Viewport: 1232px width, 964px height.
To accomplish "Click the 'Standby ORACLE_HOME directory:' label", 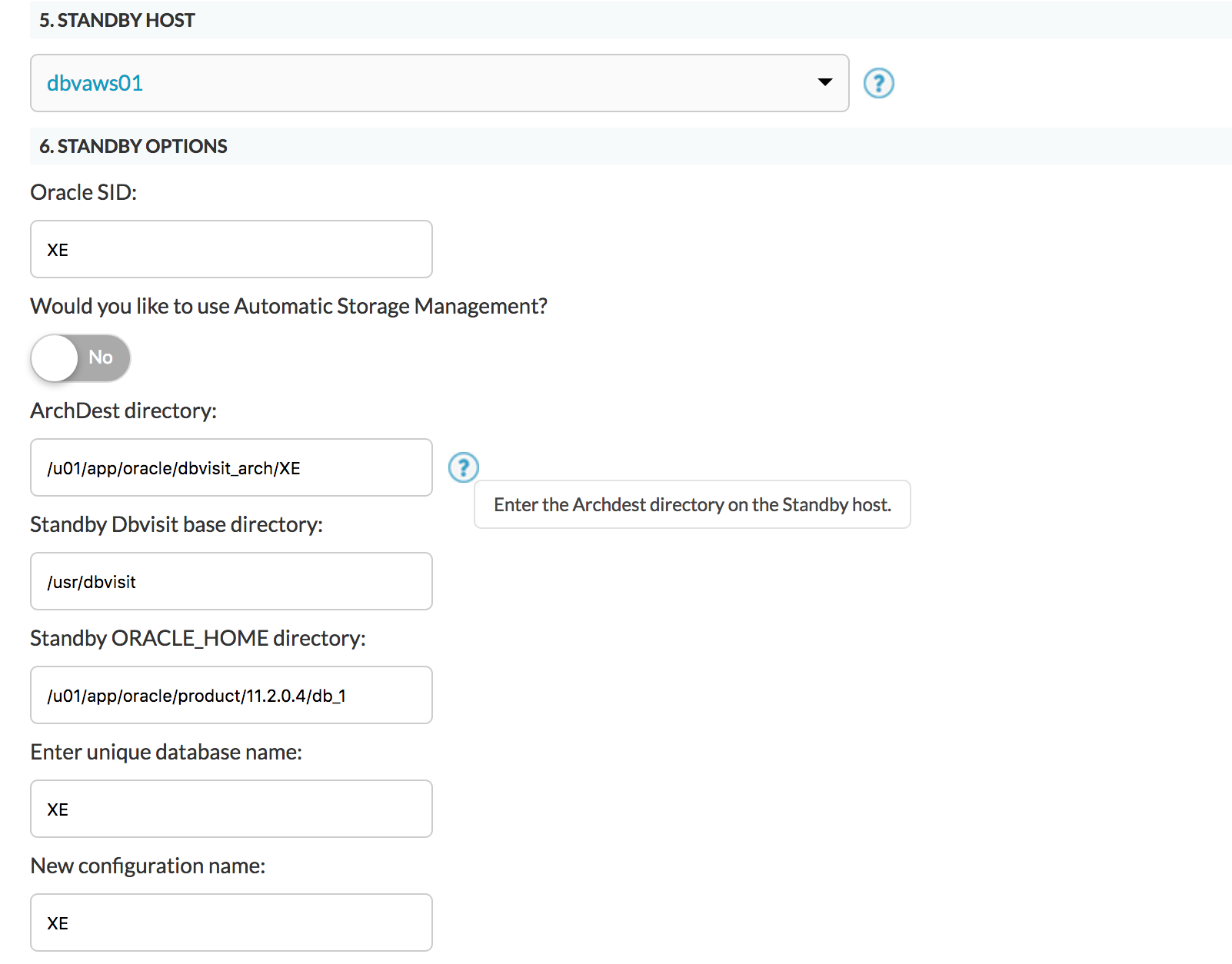I will [198, 638].
